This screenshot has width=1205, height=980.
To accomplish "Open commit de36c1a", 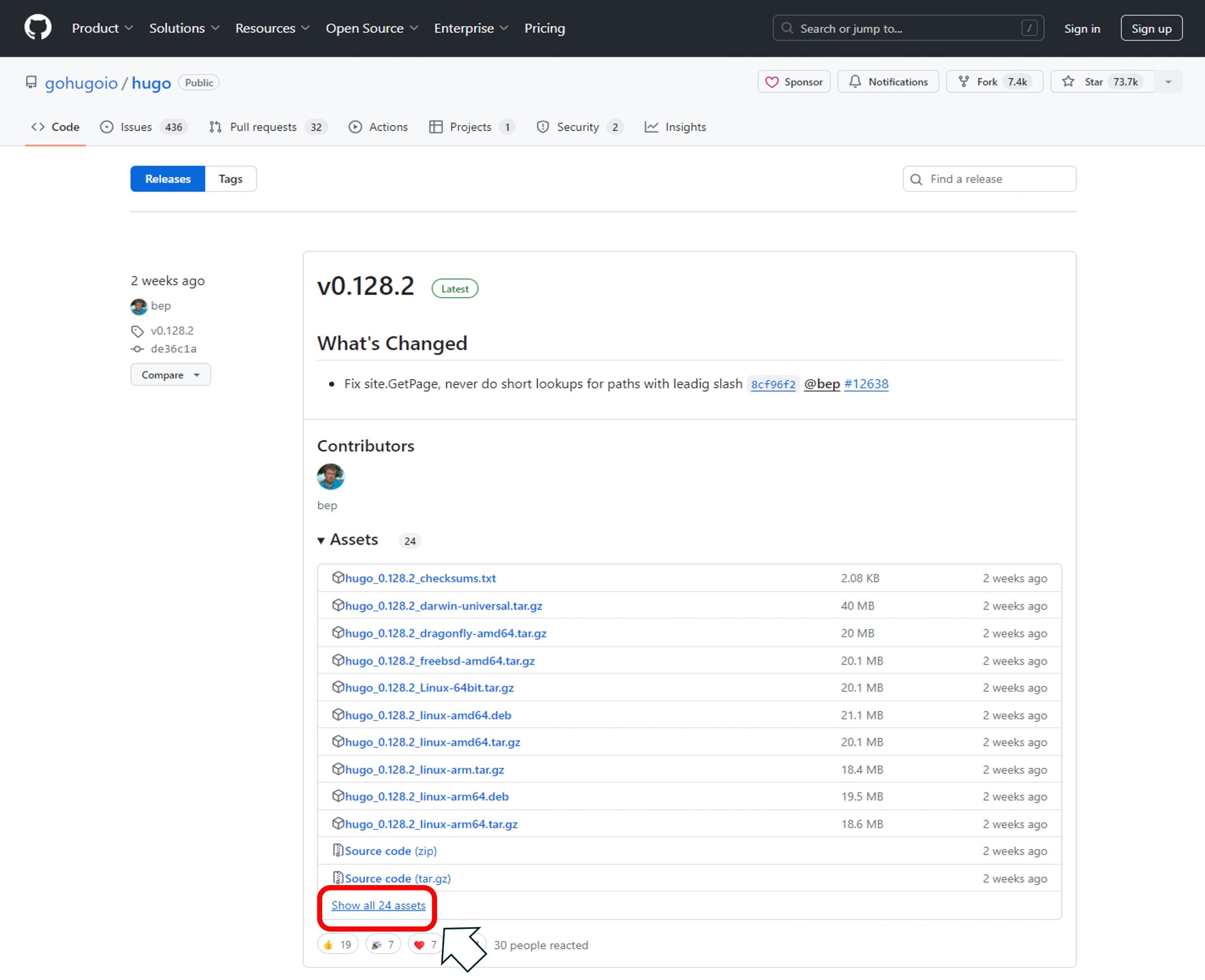I will coord(173,349).
